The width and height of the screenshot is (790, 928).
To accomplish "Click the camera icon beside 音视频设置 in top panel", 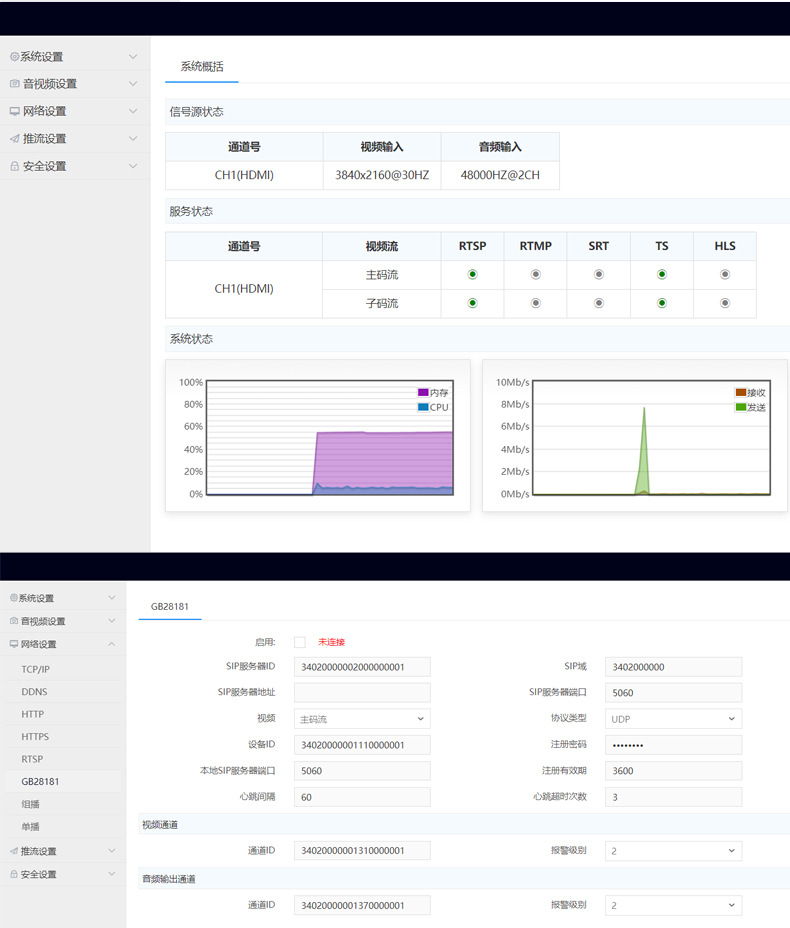I will pos(15,84).
